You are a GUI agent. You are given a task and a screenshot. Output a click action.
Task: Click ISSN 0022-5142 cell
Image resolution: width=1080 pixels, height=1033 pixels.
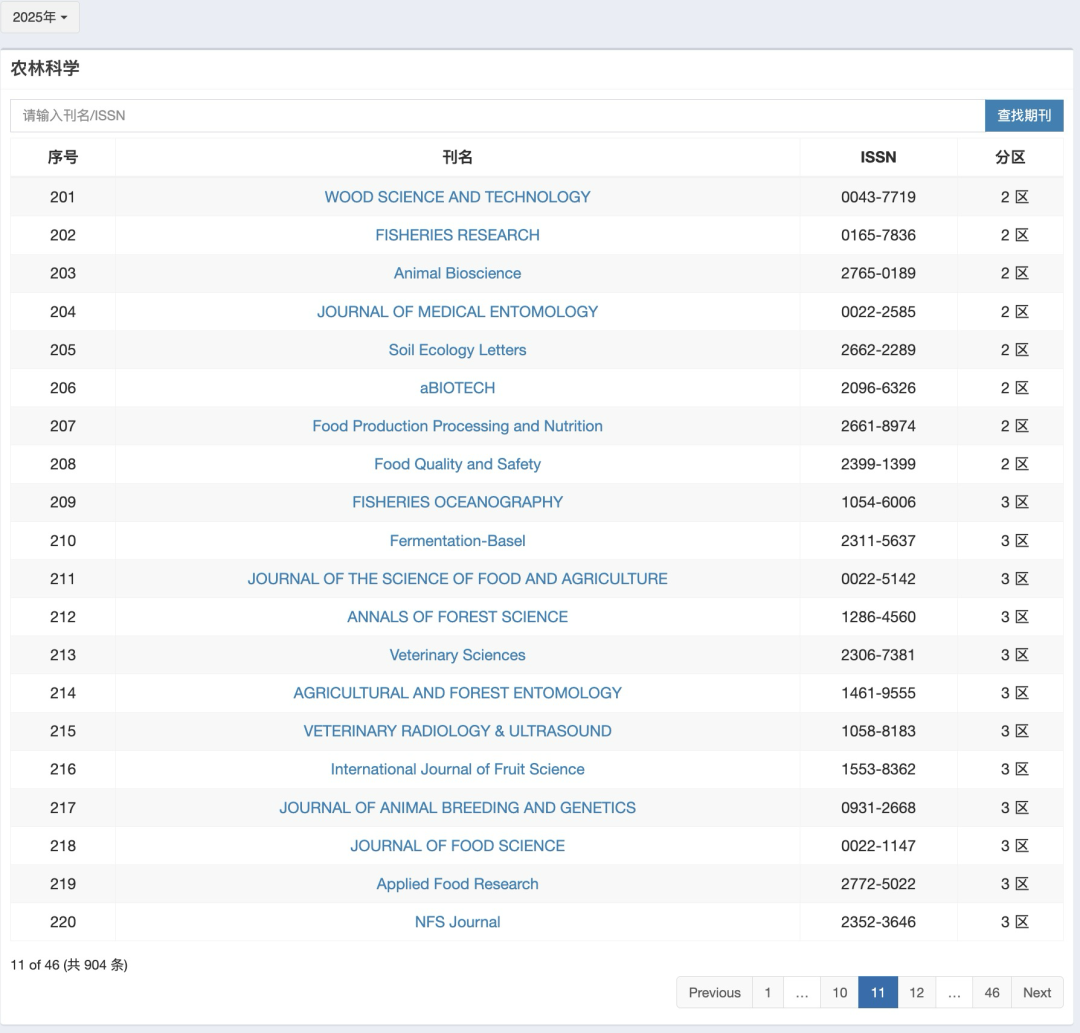click(x=878, y=578)
